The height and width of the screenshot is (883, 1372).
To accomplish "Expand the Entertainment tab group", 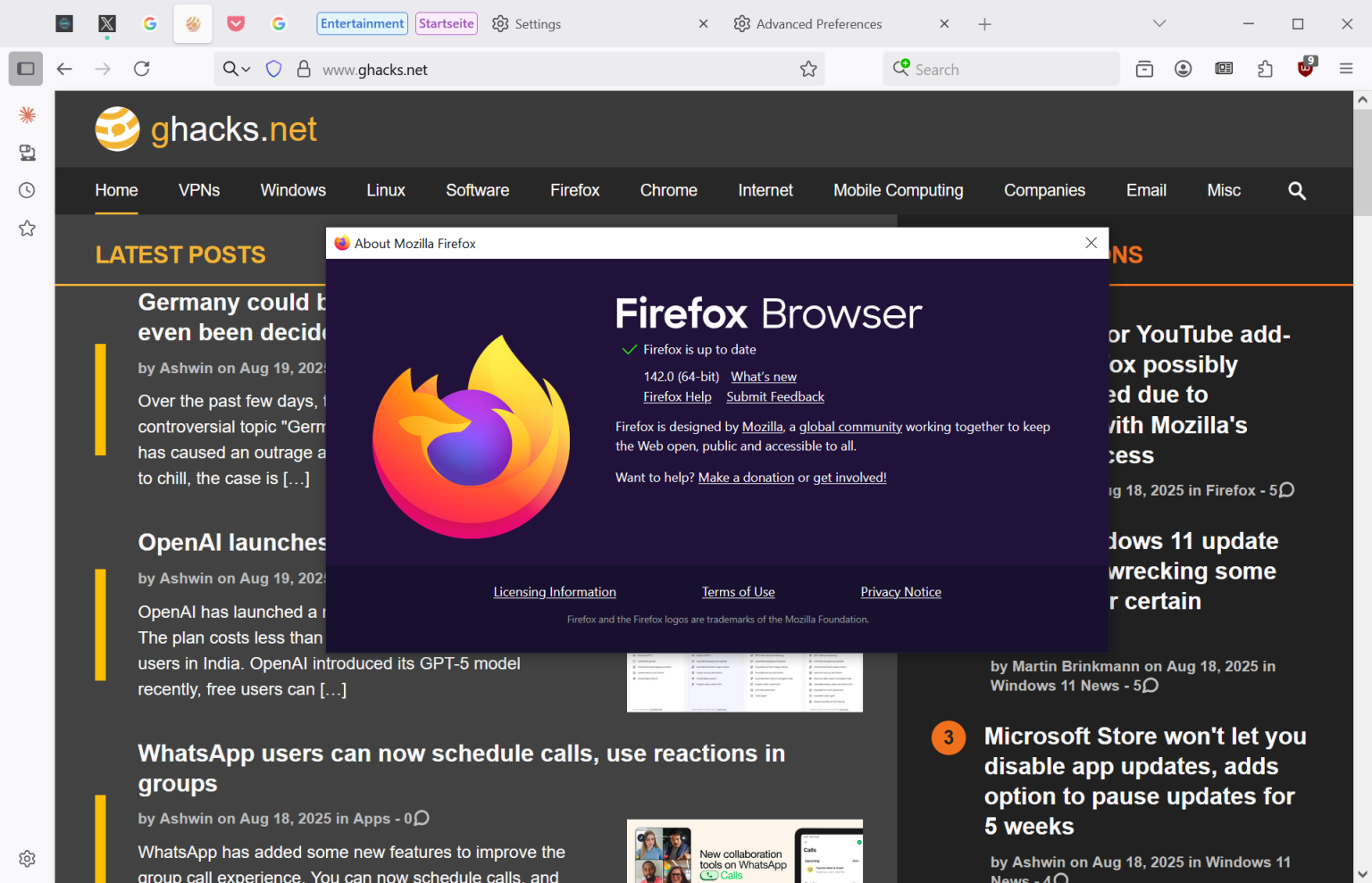I will pyautogui.click(x=362, y=23).
